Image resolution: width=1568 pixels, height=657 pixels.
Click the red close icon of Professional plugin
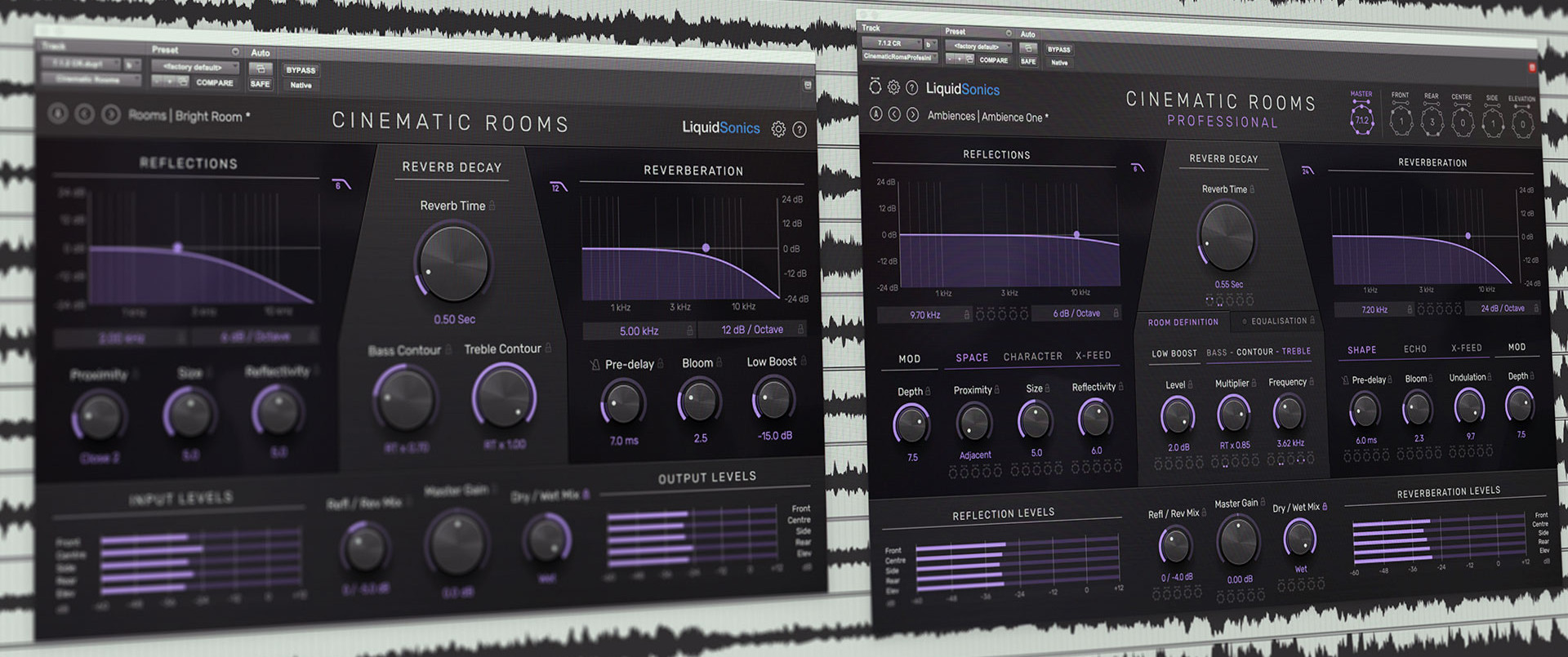1532,67
